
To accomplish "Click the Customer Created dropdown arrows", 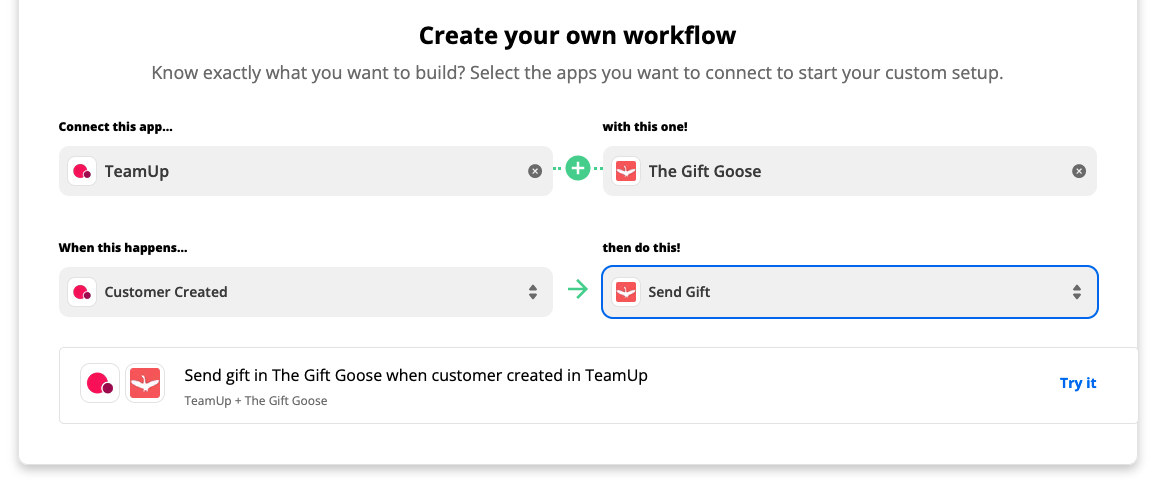I will (x=533, y=292).
